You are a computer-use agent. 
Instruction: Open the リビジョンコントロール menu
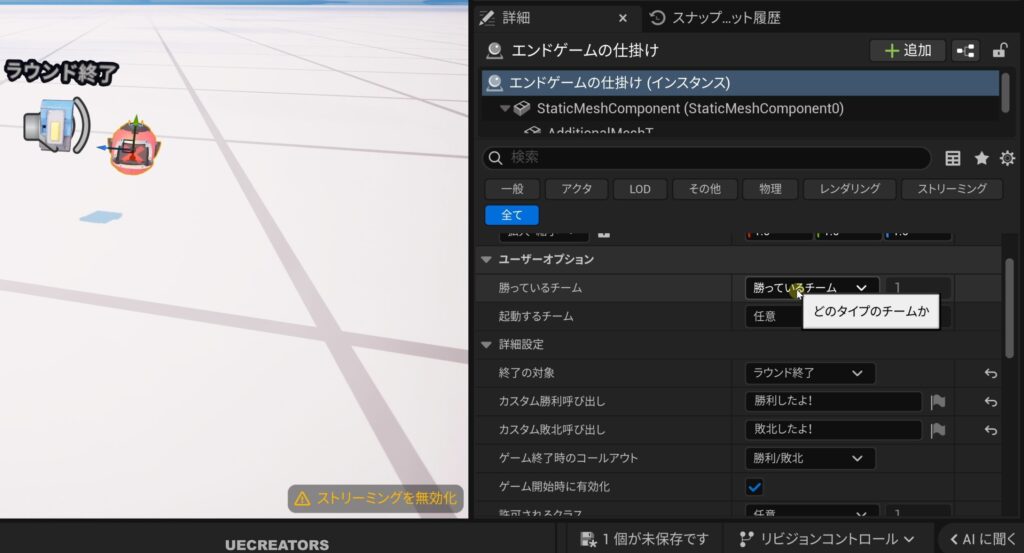(826, 539)
